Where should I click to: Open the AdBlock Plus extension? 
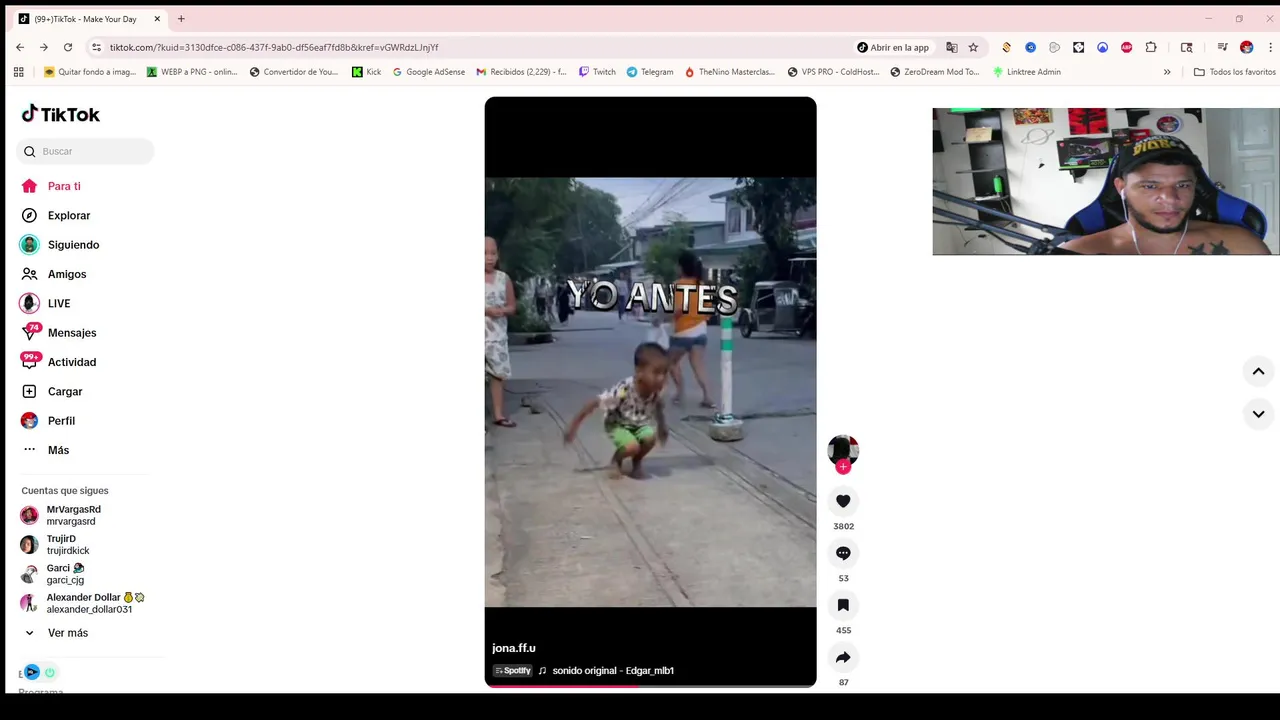1127,47
